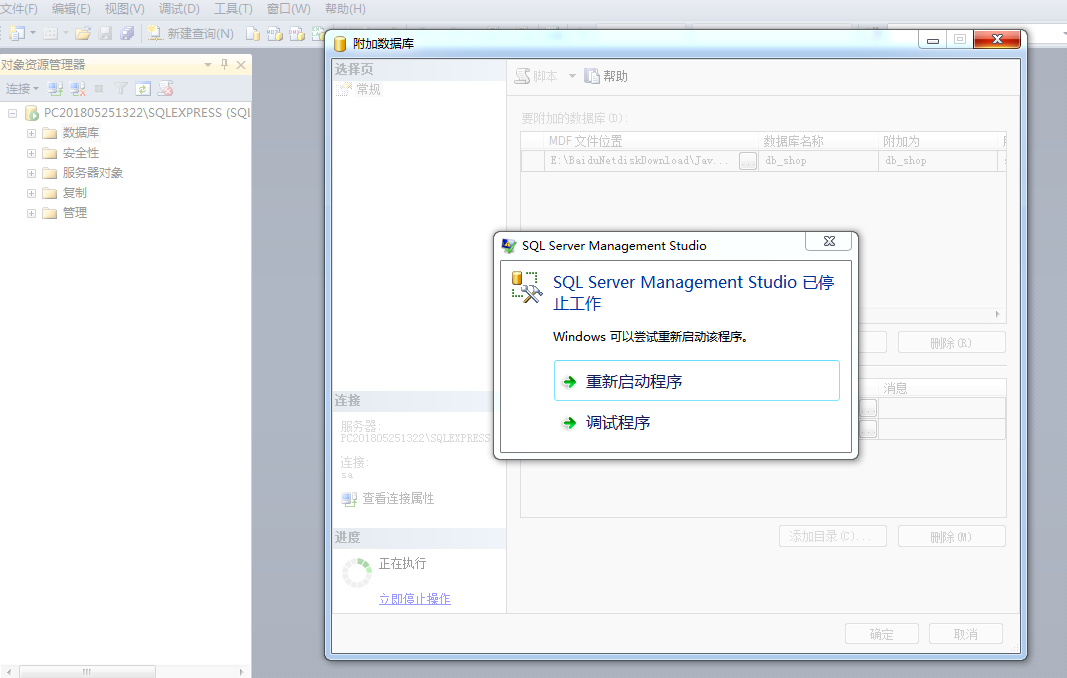Click the 复制 folder icon
The width and height of the screenshot is (1067, 678).
point(49,193)
